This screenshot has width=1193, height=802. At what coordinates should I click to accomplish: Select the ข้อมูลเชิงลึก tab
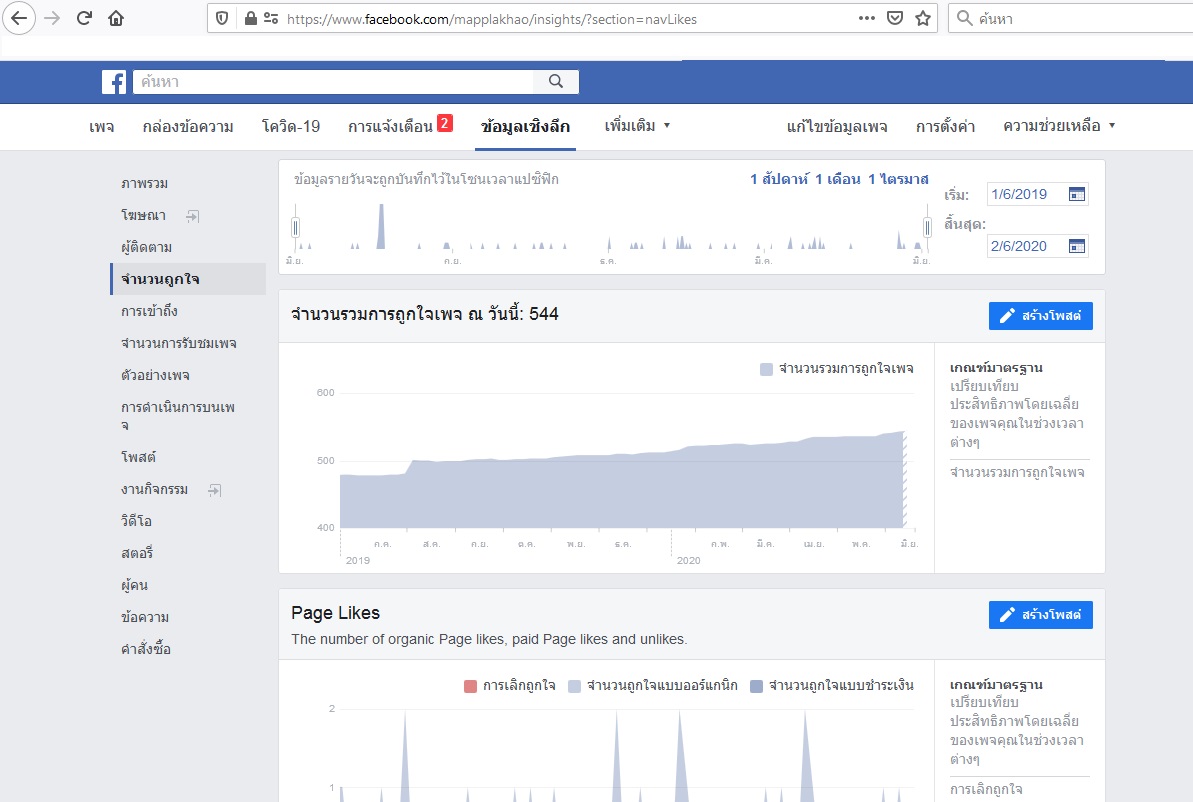tap(525, 126)
